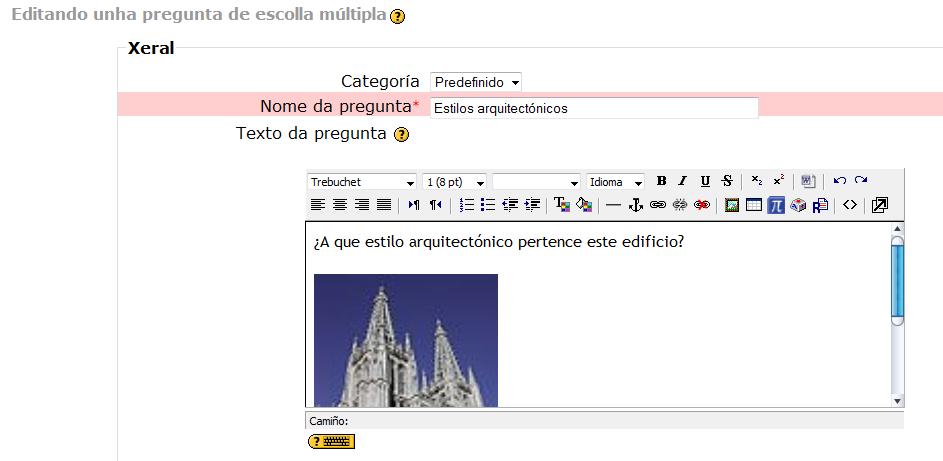Image resolution: width=943 pixels, height=461 pixels.
Task: Click the Nome da pregunta text field
Action: [594, 108]
